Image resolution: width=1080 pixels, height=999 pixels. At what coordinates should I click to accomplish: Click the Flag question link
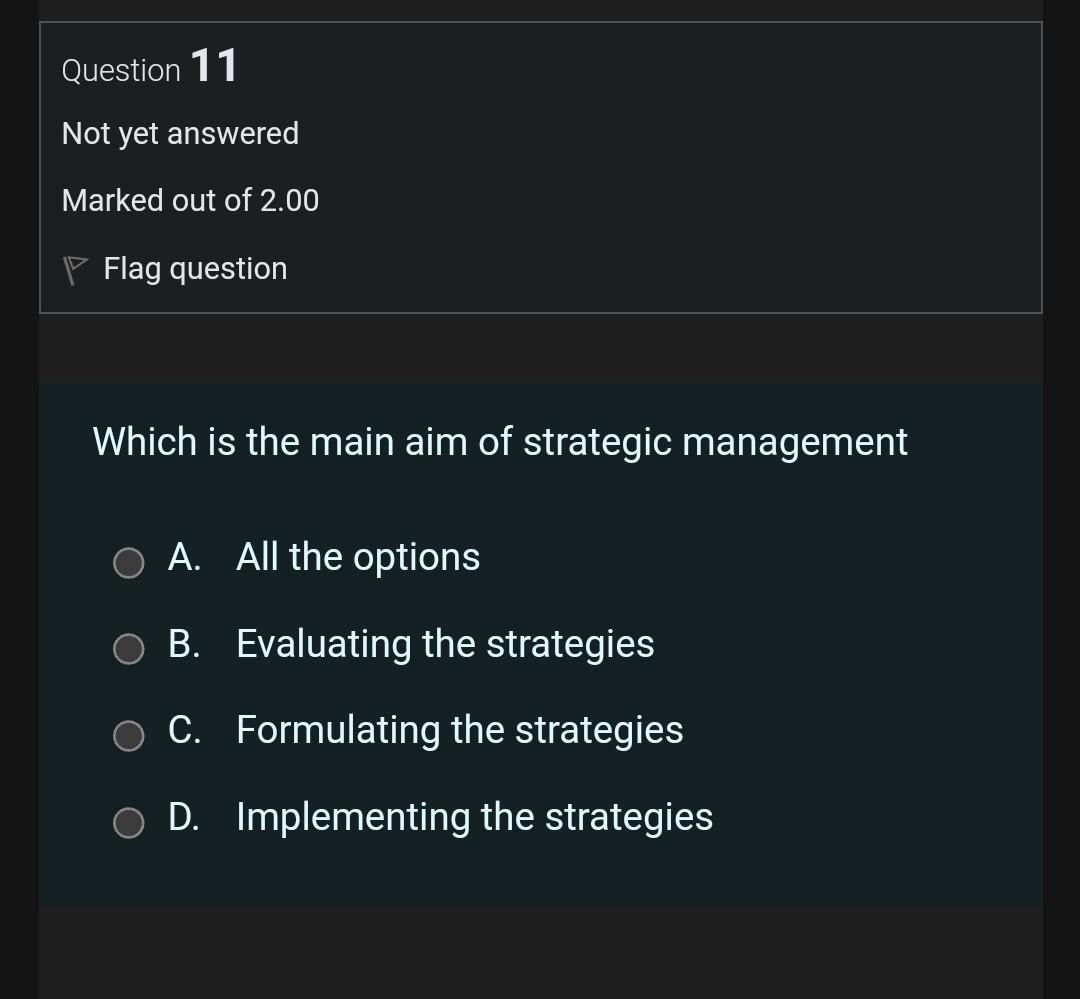point(194,268)
